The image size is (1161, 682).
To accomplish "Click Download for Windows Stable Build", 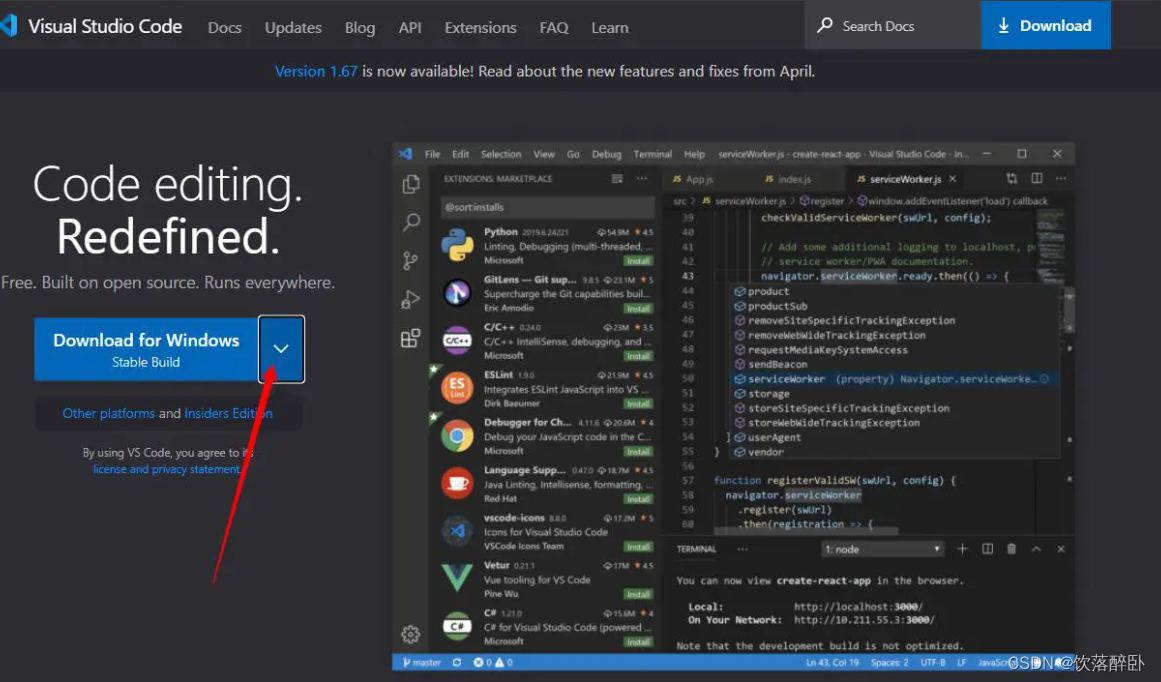I will coord(146,350).
